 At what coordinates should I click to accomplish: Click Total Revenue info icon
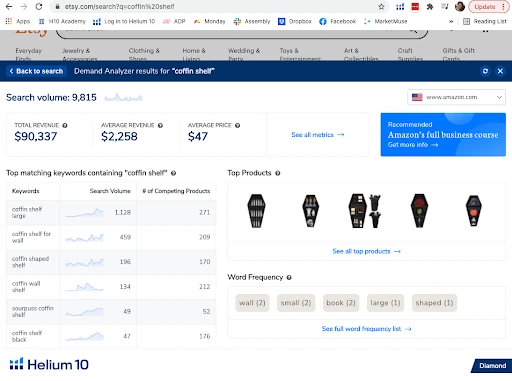65,126
